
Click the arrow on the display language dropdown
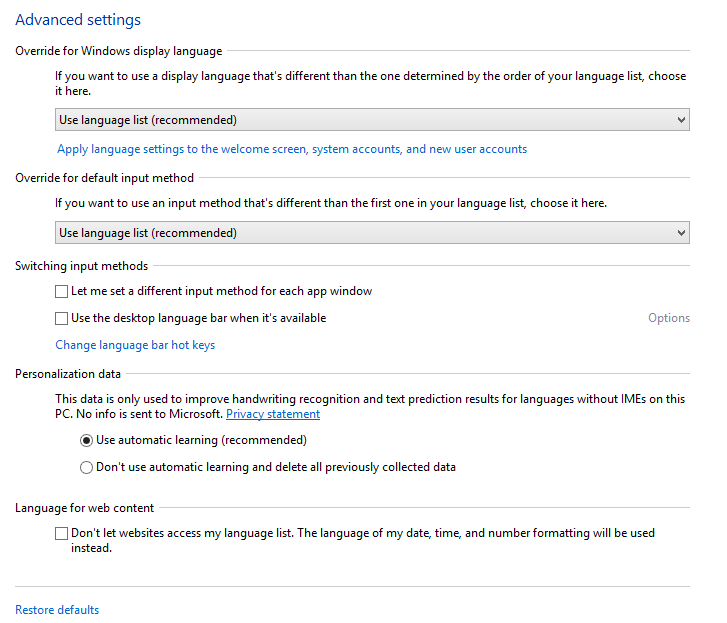click(681, 120)
